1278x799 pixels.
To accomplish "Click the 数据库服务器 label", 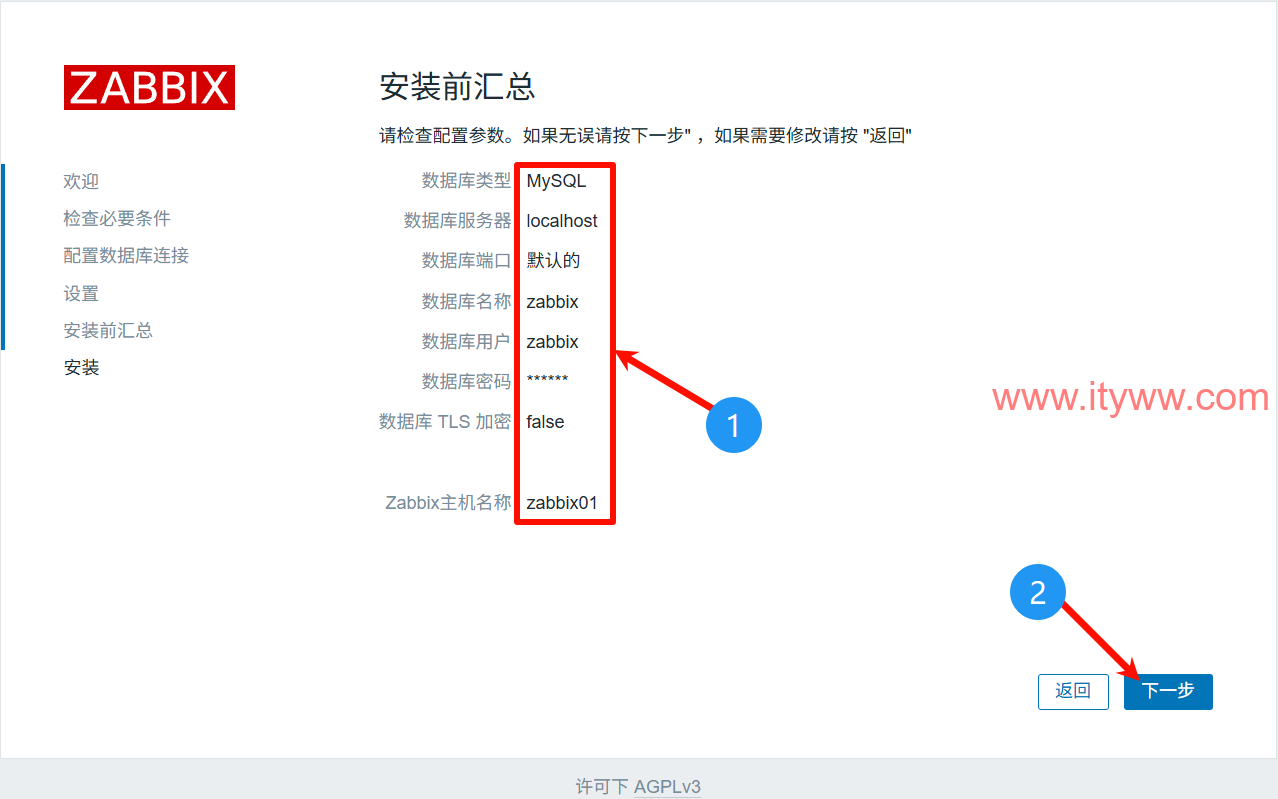I will pos(457,221).
